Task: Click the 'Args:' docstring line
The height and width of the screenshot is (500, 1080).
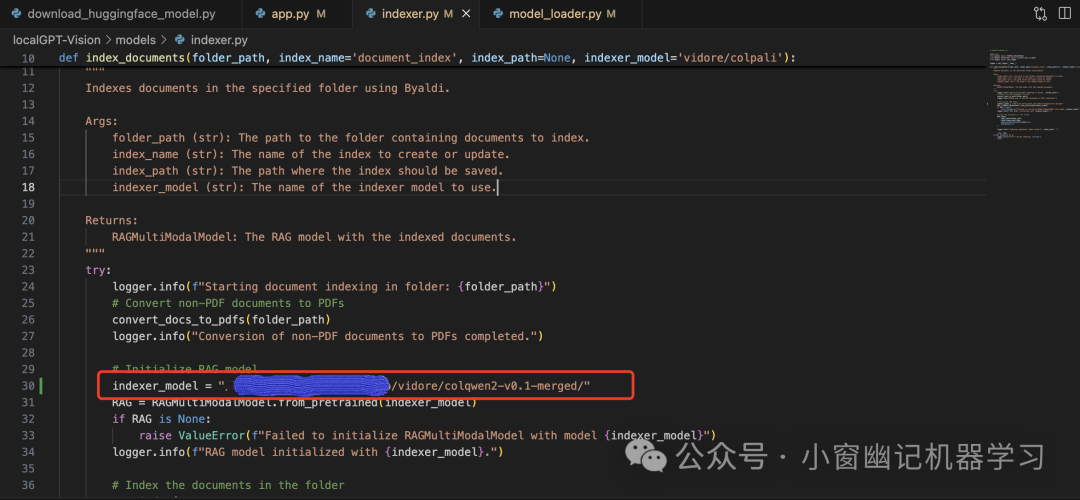Action: (x=102, y=121)
